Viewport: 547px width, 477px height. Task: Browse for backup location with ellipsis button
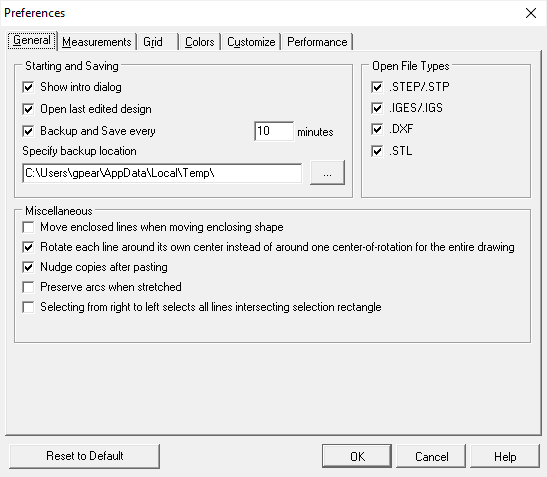(327, 173)
